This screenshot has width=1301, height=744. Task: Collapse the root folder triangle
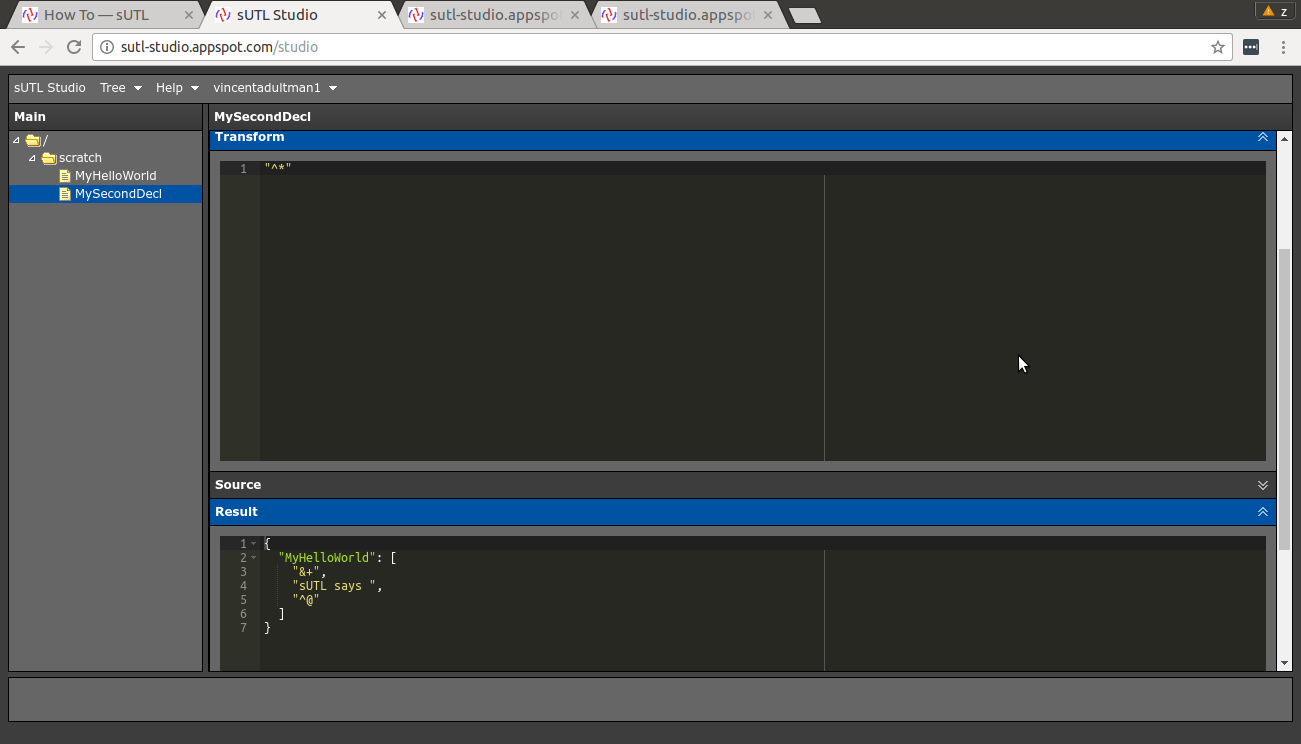[x=17, y=140]
